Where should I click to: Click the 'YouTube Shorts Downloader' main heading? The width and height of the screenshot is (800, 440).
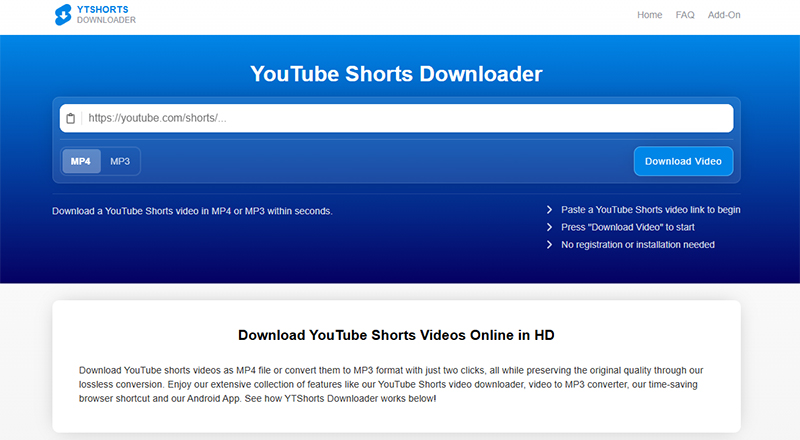tap(396, 74)
